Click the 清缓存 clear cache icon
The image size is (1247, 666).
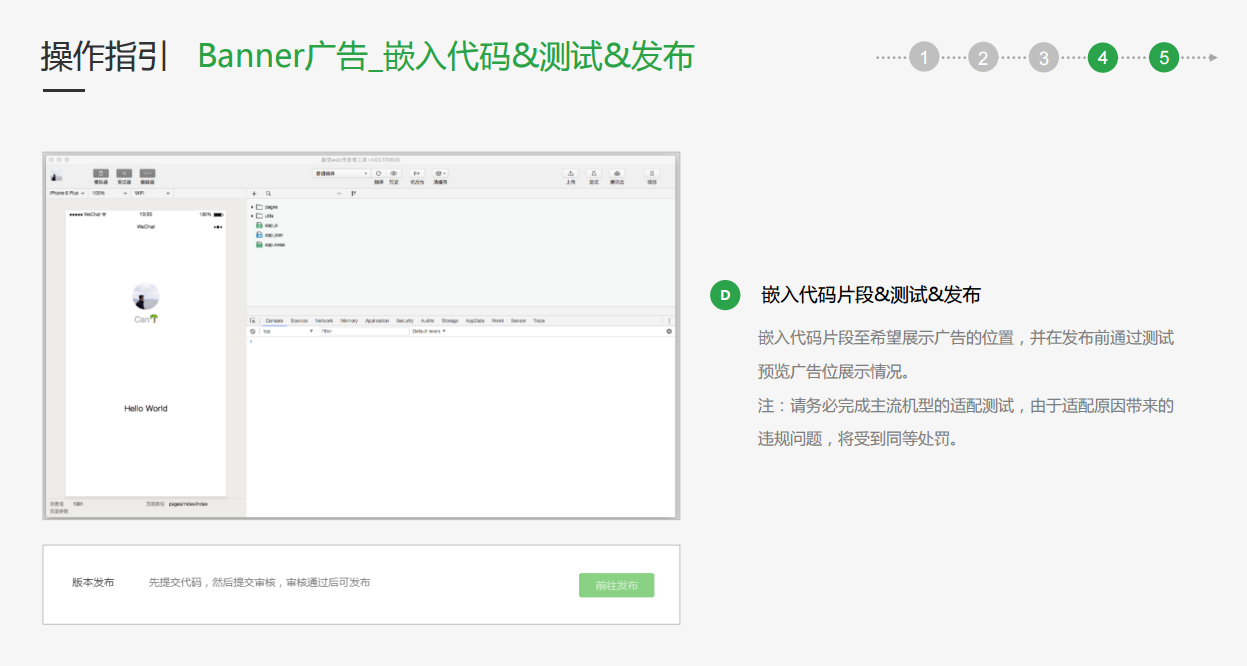(440, 173)
